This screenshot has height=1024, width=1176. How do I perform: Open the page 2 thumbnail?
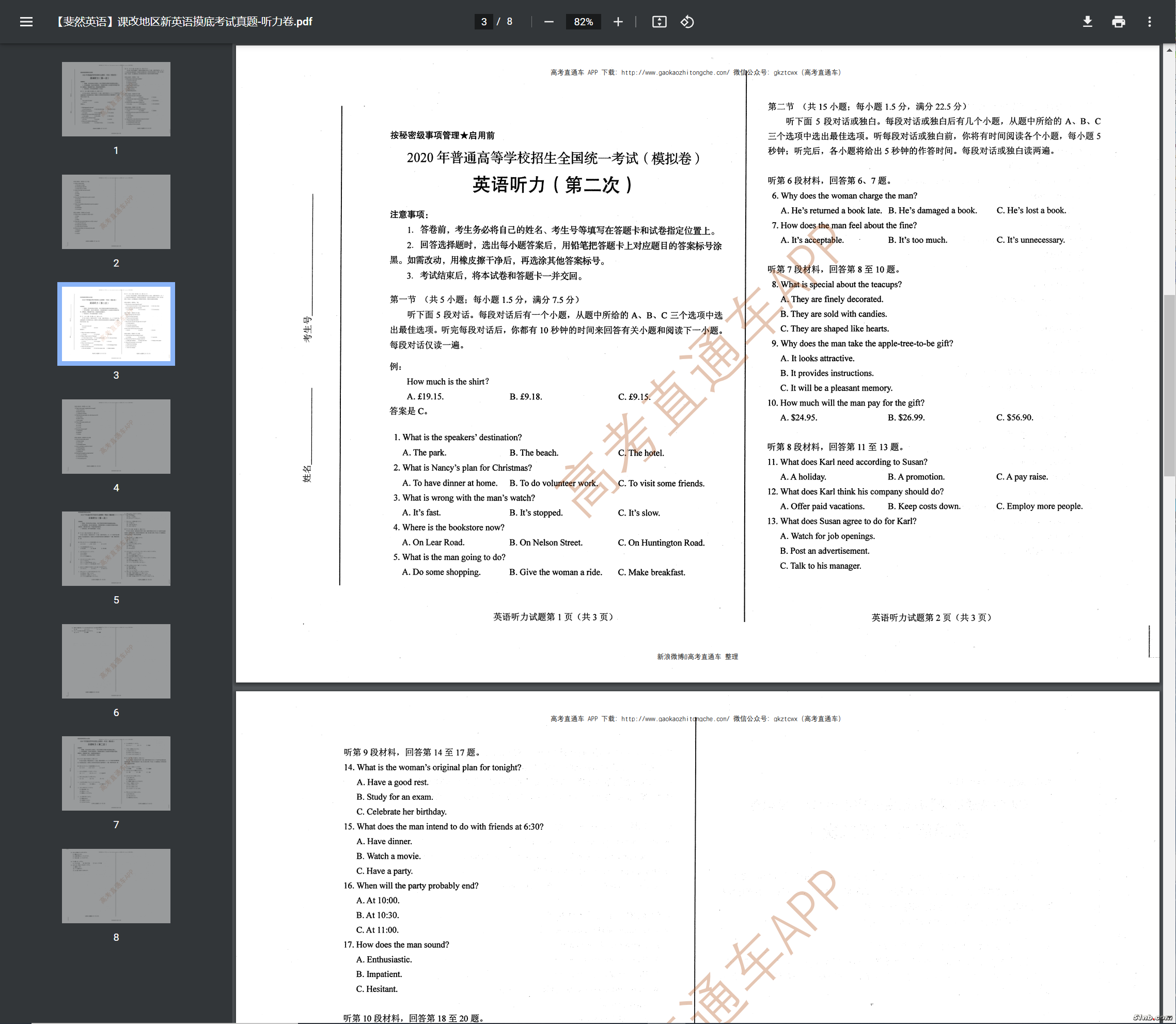(x=116, y=211)
